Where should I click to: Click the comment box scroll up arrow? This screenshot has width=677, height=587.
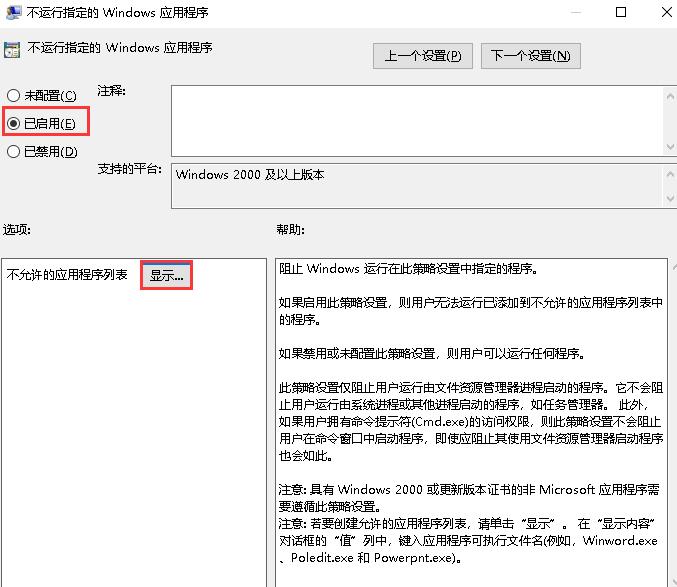point(670,96)
